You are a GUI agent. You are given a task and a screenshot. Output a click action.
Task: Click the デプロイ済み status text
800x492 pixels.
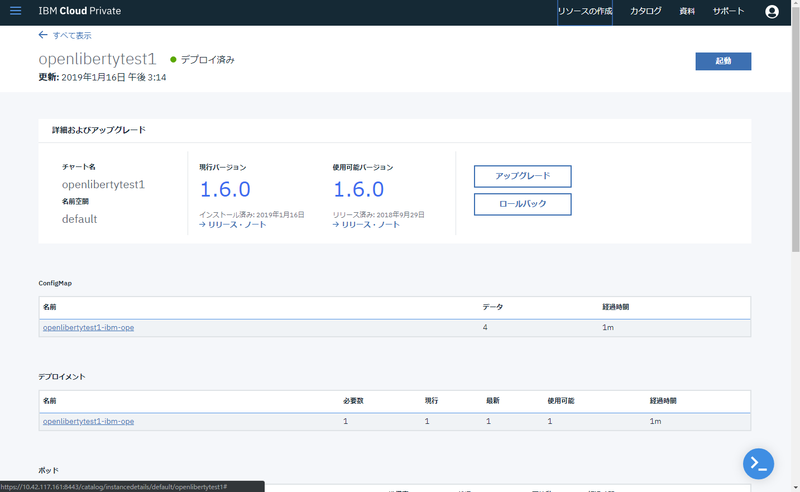[x=208, y=60]
